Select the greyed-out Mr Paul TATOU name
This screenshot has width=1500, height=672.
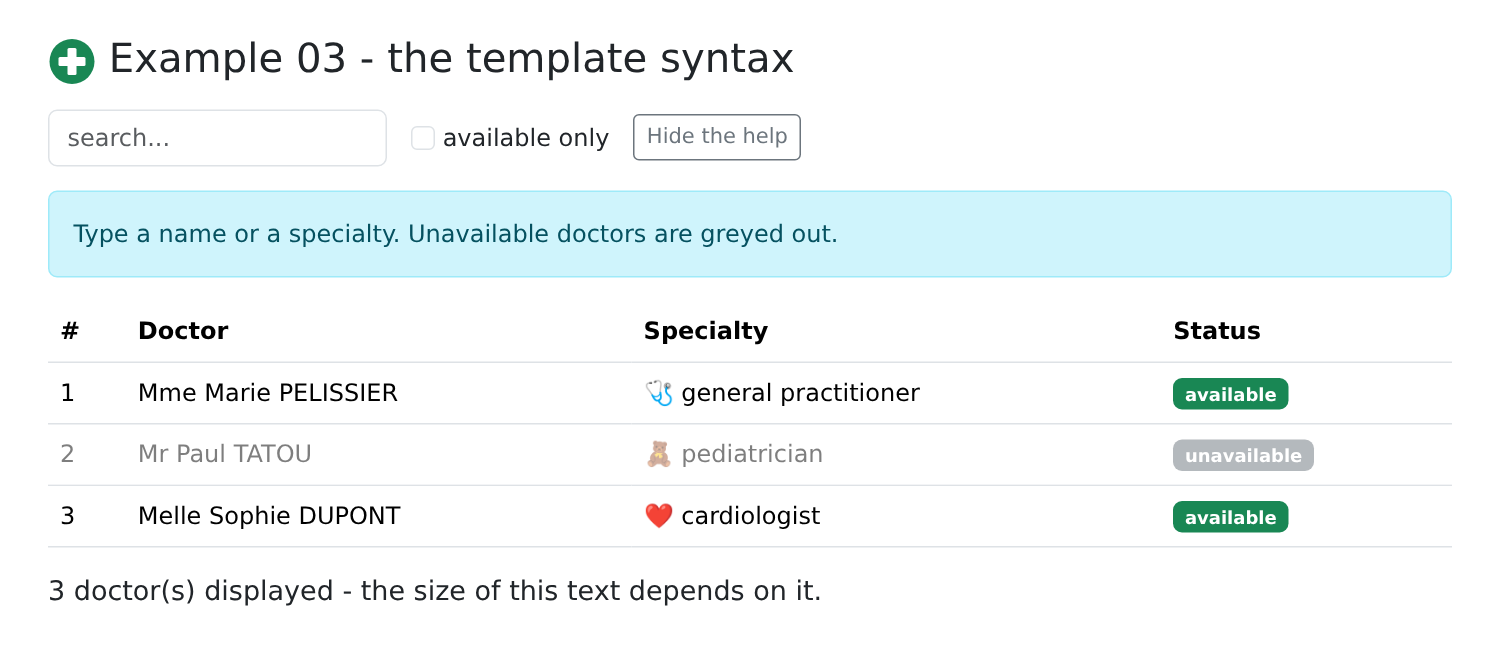(225, 454)
